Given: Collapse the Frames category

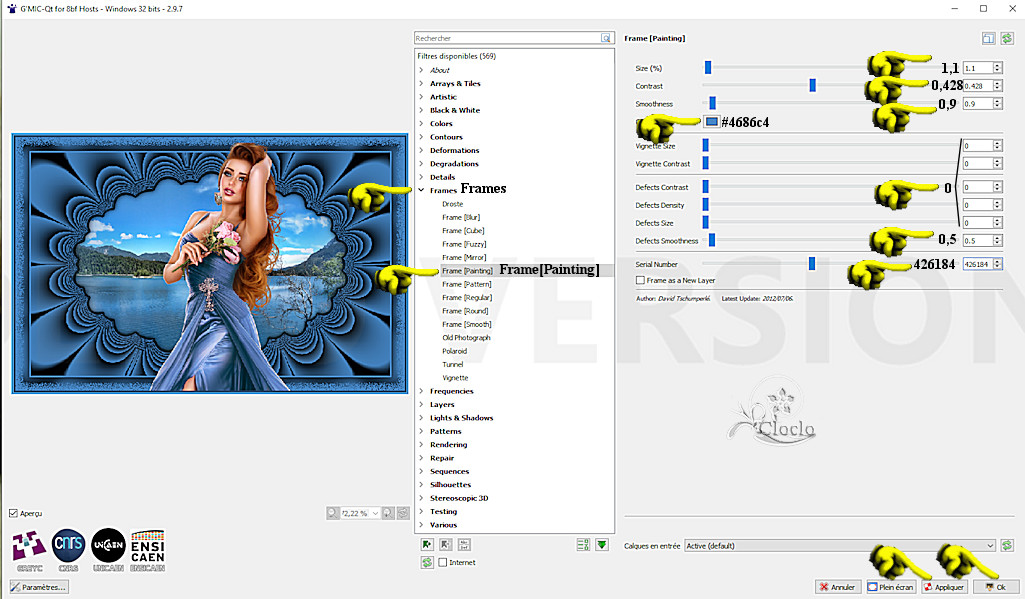Looking at the screenshot, I should coord(421,190).
